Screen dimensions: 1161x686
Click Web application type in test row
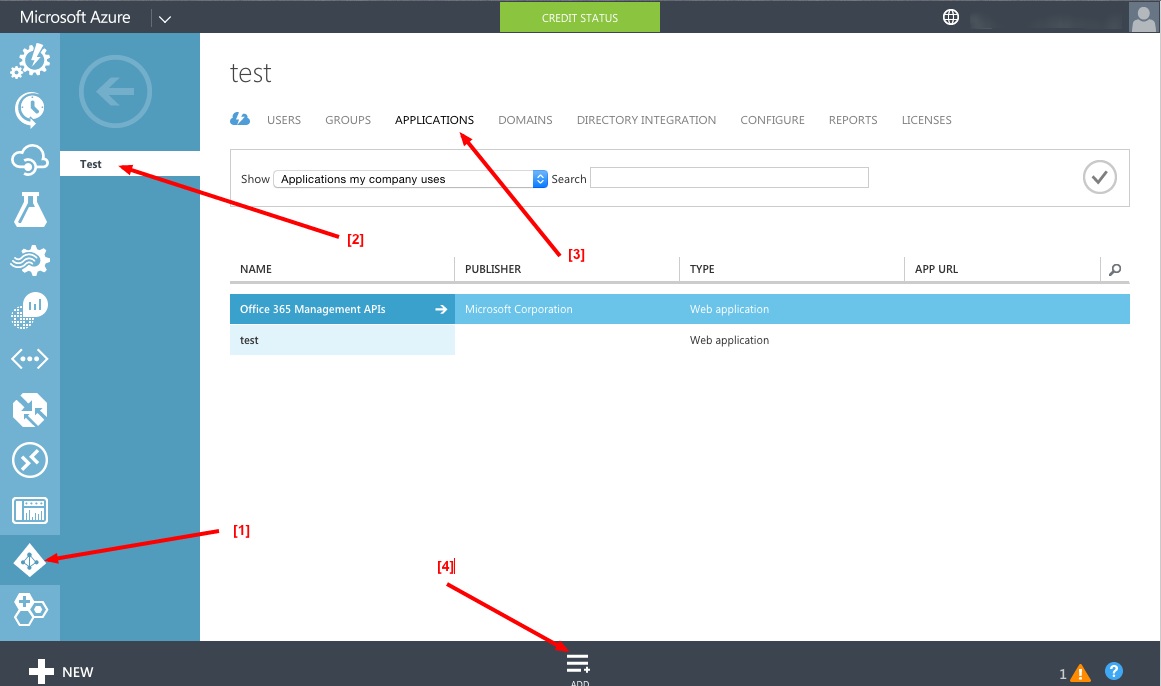coord(729,341)
